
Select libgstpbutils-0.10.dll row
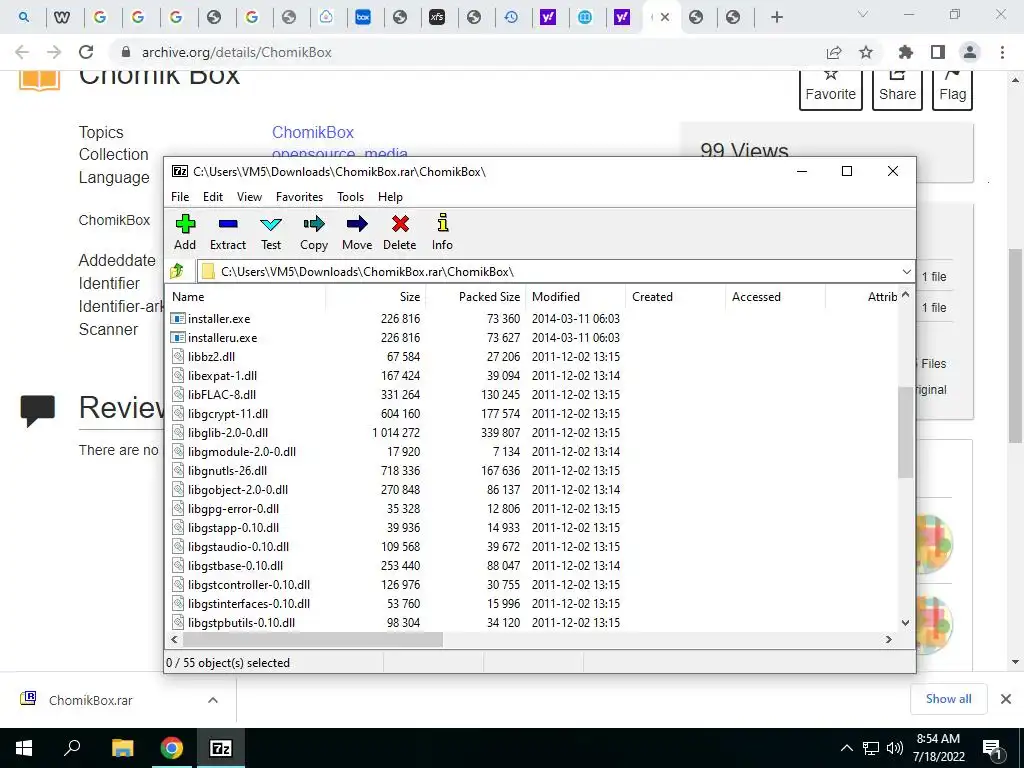(395, 622)
